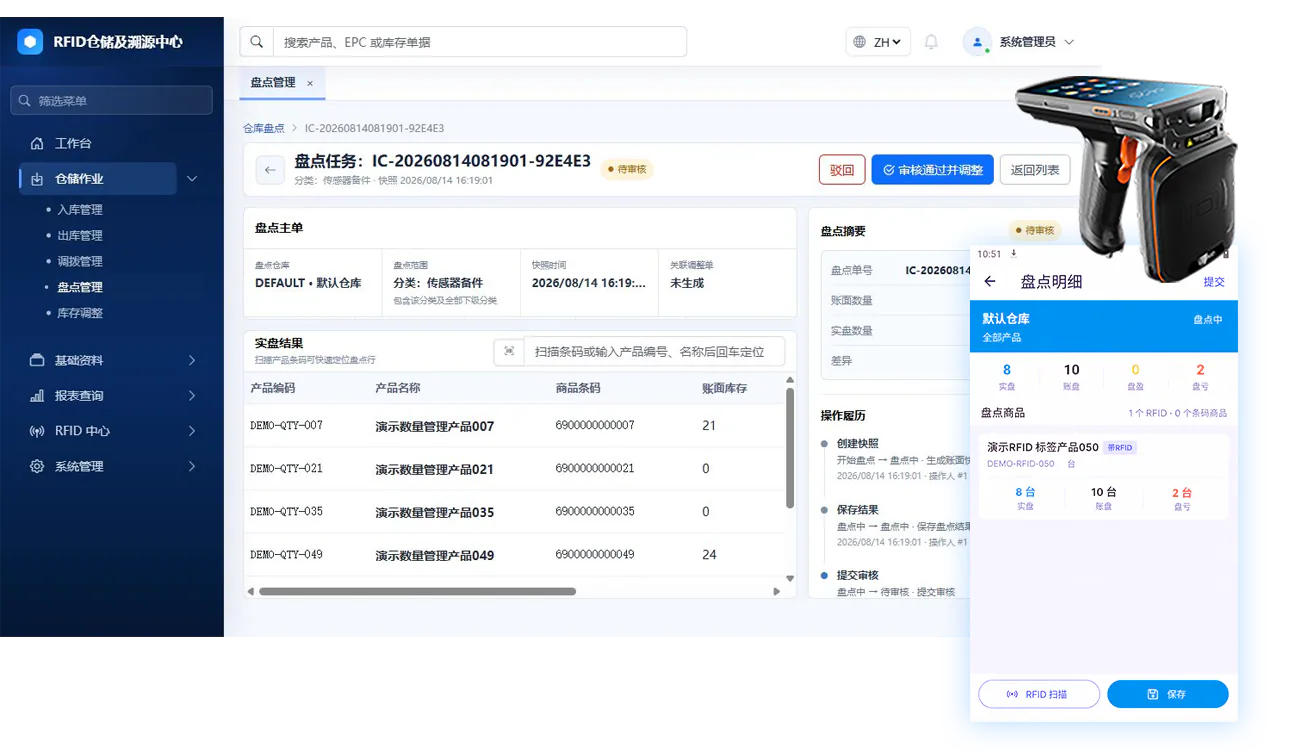Expand the RFID 中心 menu chevron
1293x756 pixels.
[x=192, y=431]
